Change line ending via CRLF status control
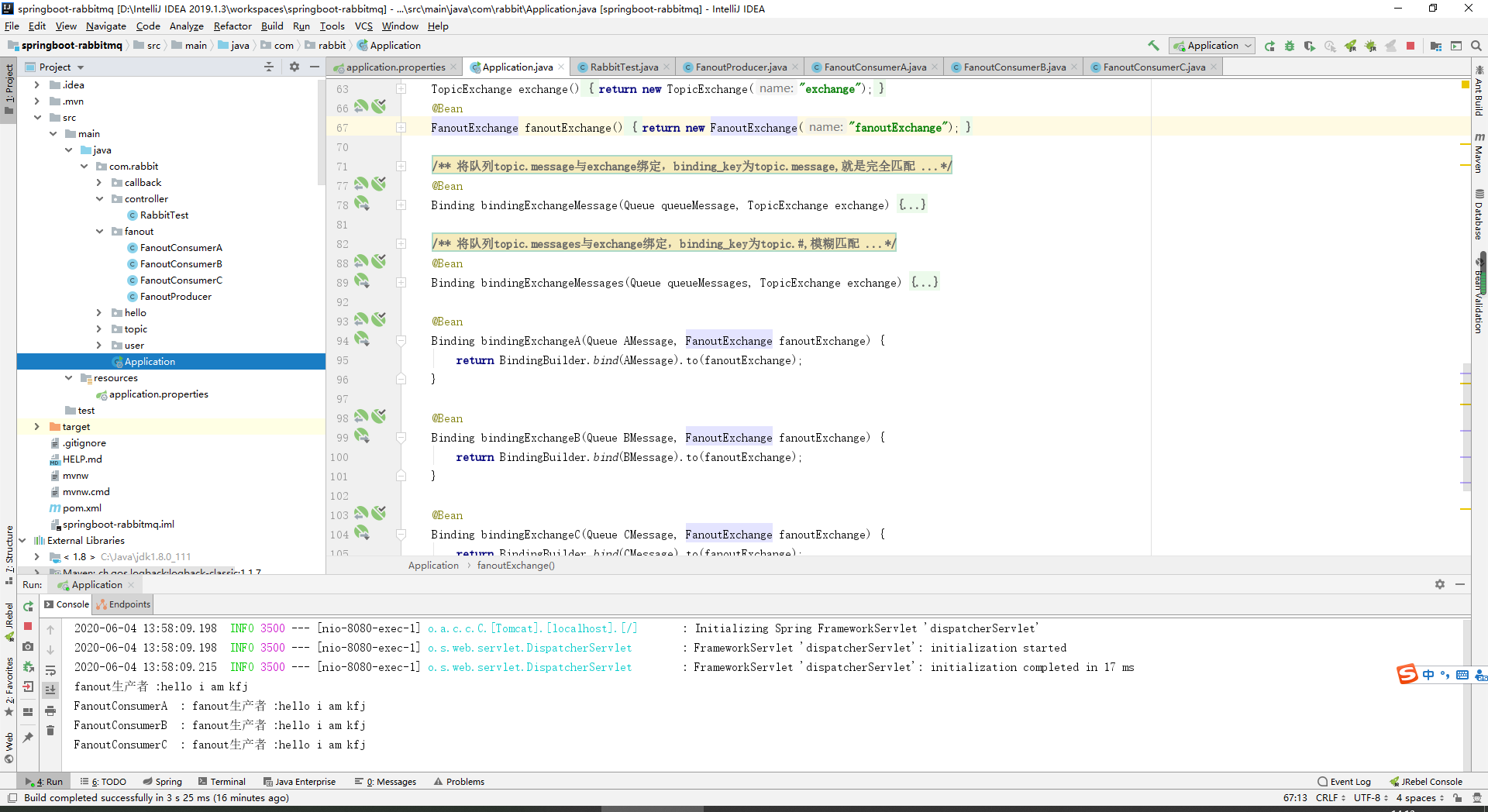The image size is (1488, 812). (x=1327, y=797)
